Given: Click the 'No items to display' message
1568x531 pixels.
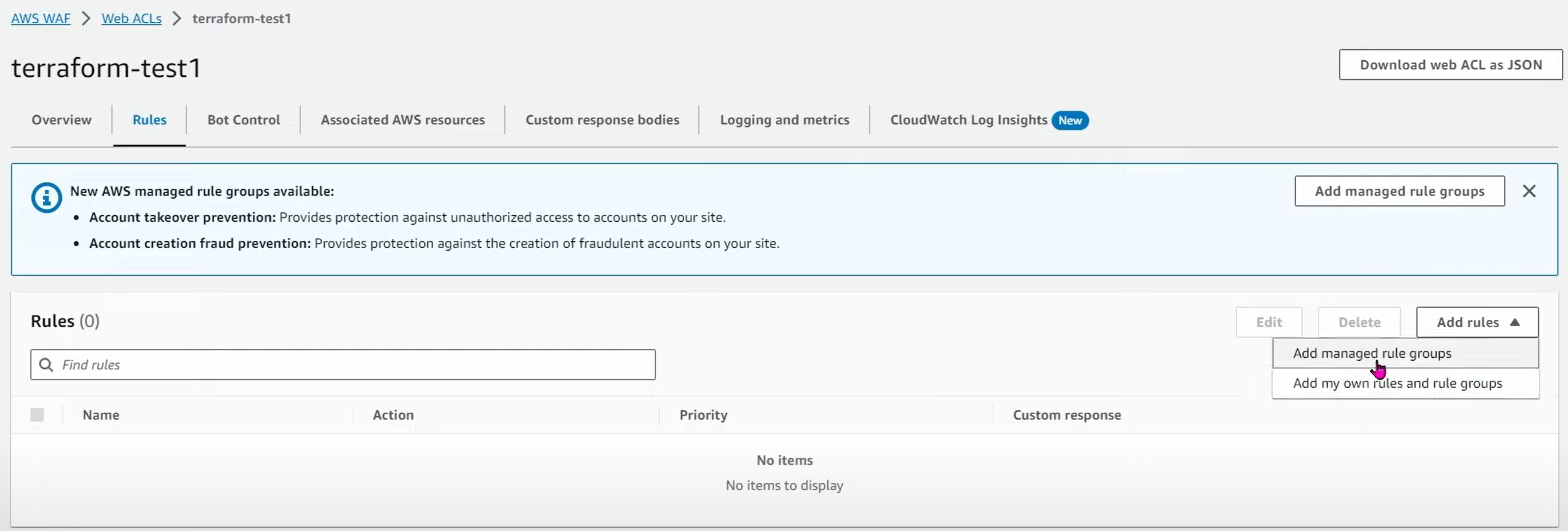Looking at the screenshot, I should click(x=784, y=485).
